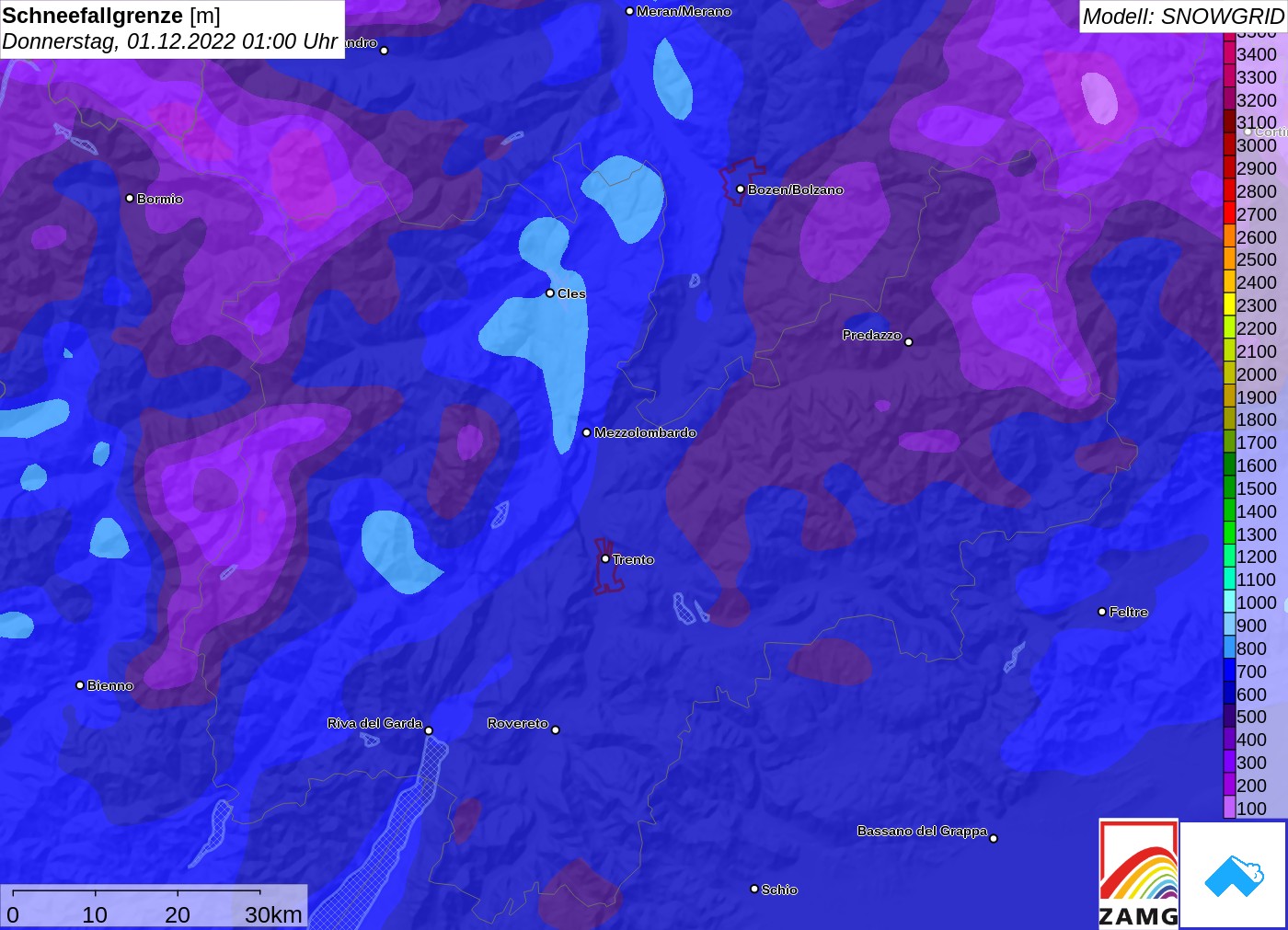Pick the 3000 dark red legend swatch
This screenshot has height=930, width=1288.
coord(1229,145)
